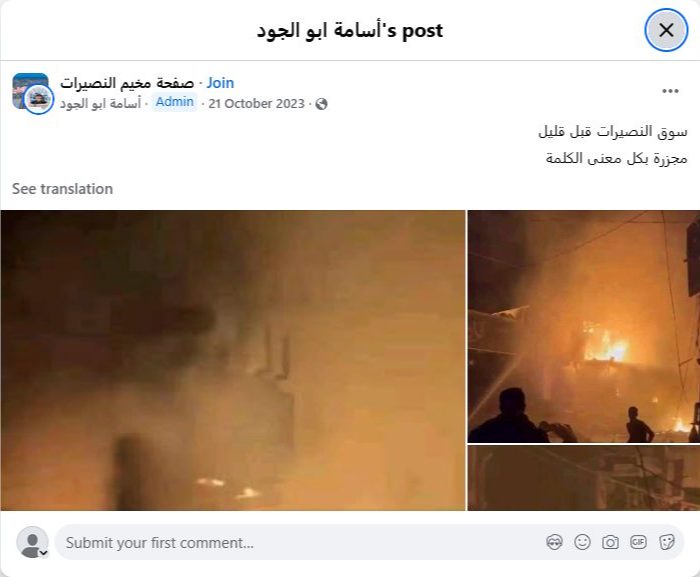Click the Admin badge

(x=175, y=102)
